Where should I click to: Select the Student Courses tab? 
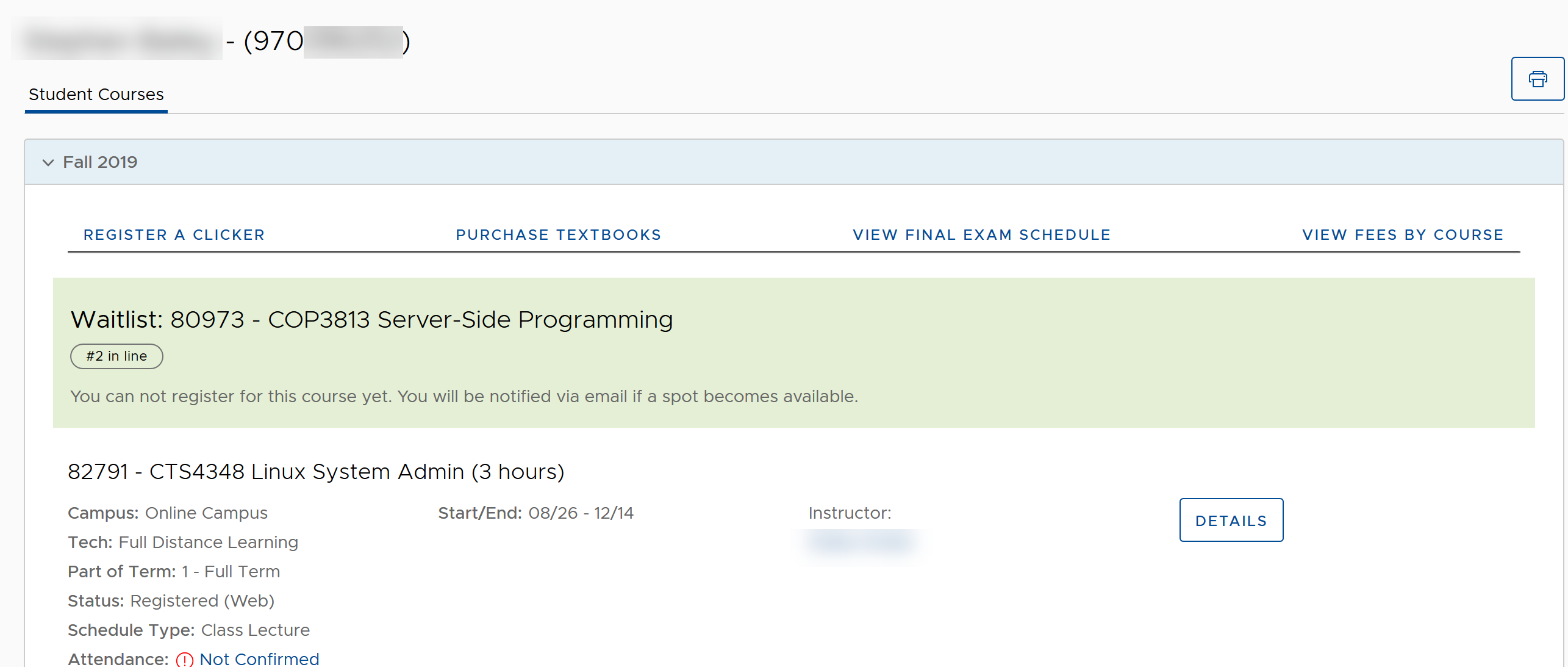pyautogui.click(x=96, y=95)
